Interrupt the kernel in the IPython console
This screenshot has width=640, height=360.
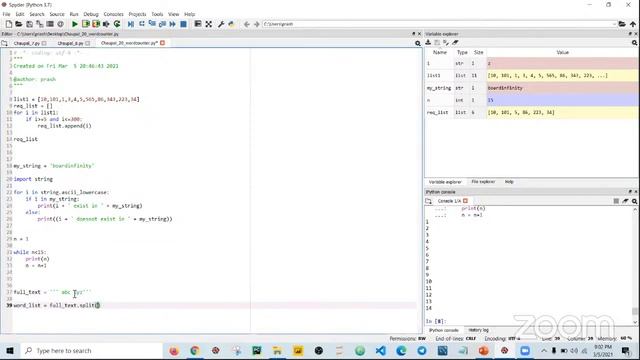616,201
